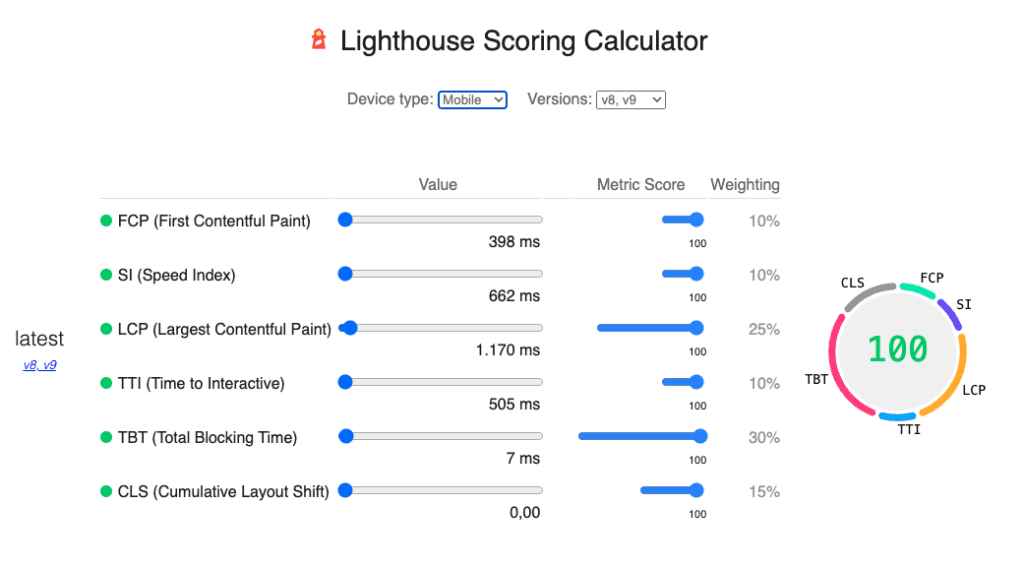Click the TBT metric score slider handle
Screen dimensions: 1024x568
point(700,436)
